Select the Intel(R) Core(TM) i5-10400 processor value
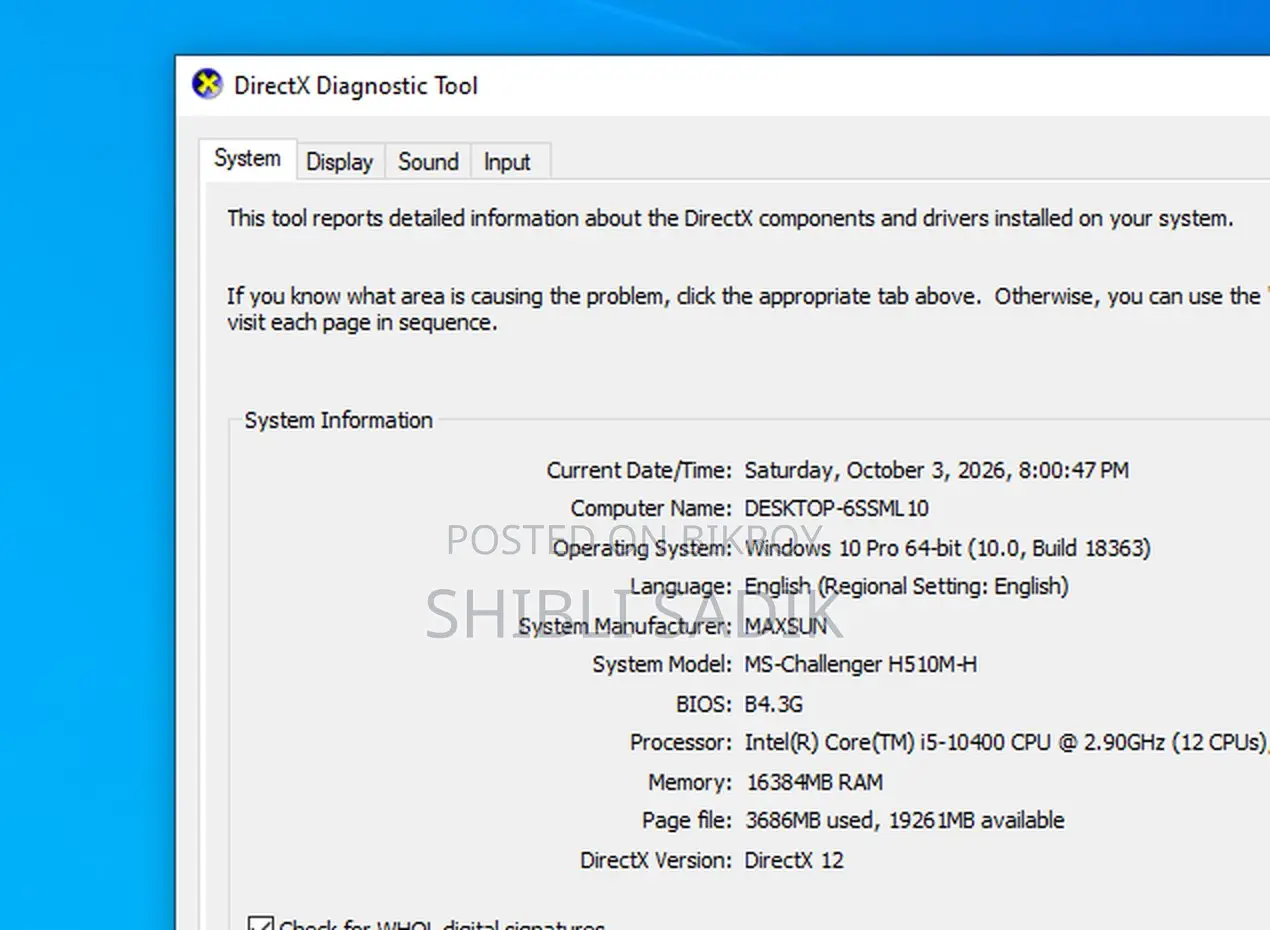1270x930 pixels. [1007, 743]
